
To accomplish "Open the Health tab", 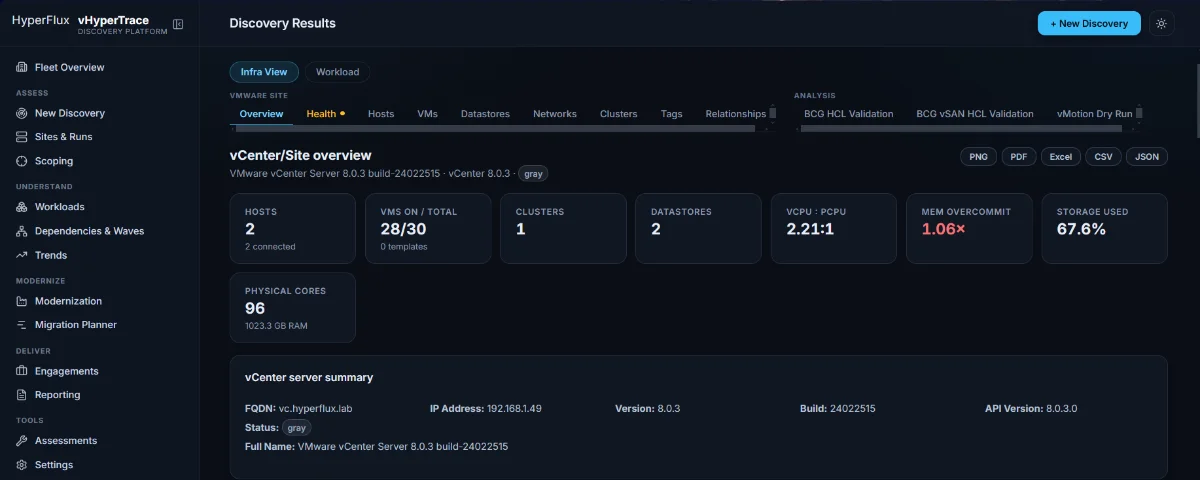I will [325, 114].
